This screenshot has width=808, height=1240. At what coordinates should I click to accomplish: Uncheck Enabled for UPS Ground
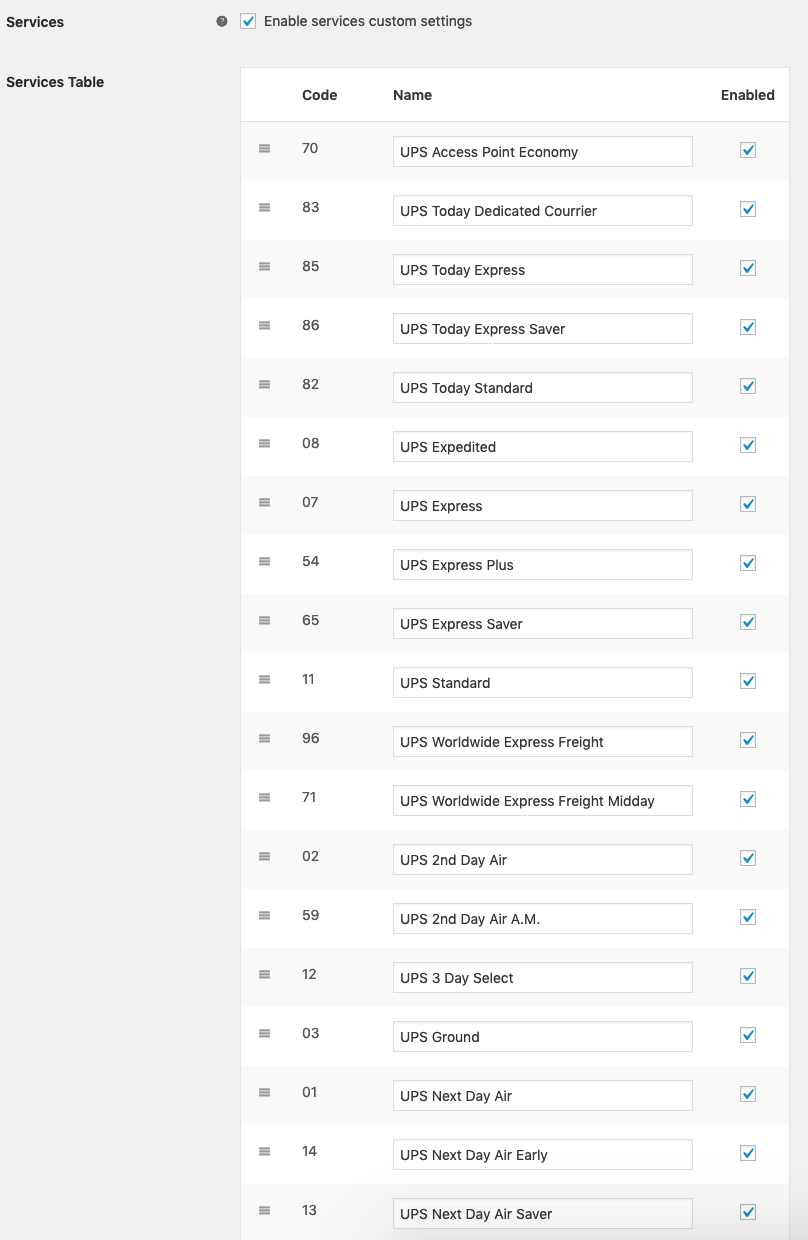click(748, 1034)
